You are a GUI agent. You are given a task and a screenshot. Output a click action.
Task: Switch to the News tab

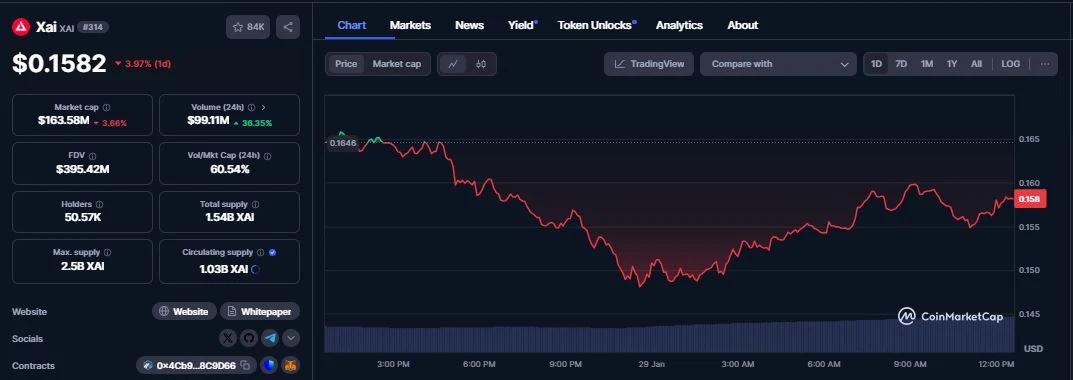tap(469, 25)
